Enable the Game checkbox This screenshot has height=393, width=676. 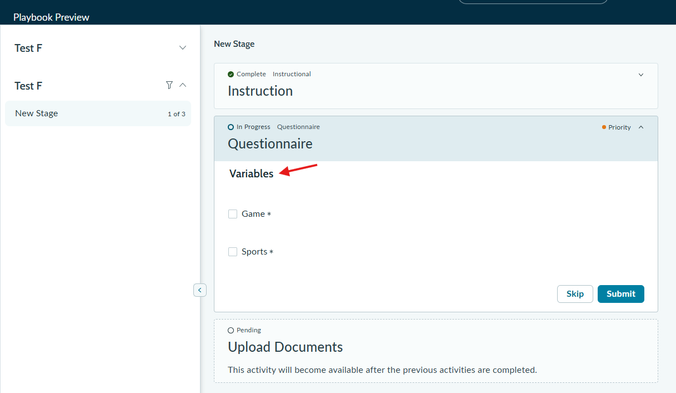232,214
